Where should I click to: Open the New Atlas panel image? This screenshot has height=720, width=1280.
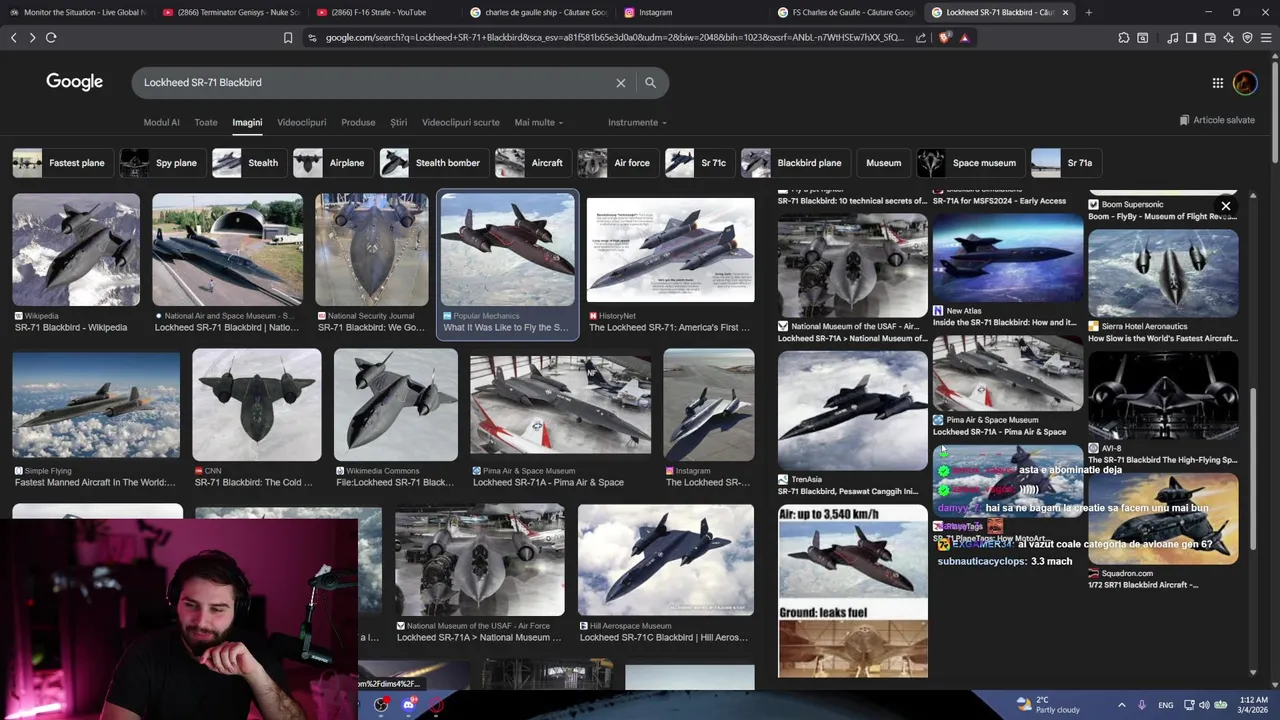1008,258
